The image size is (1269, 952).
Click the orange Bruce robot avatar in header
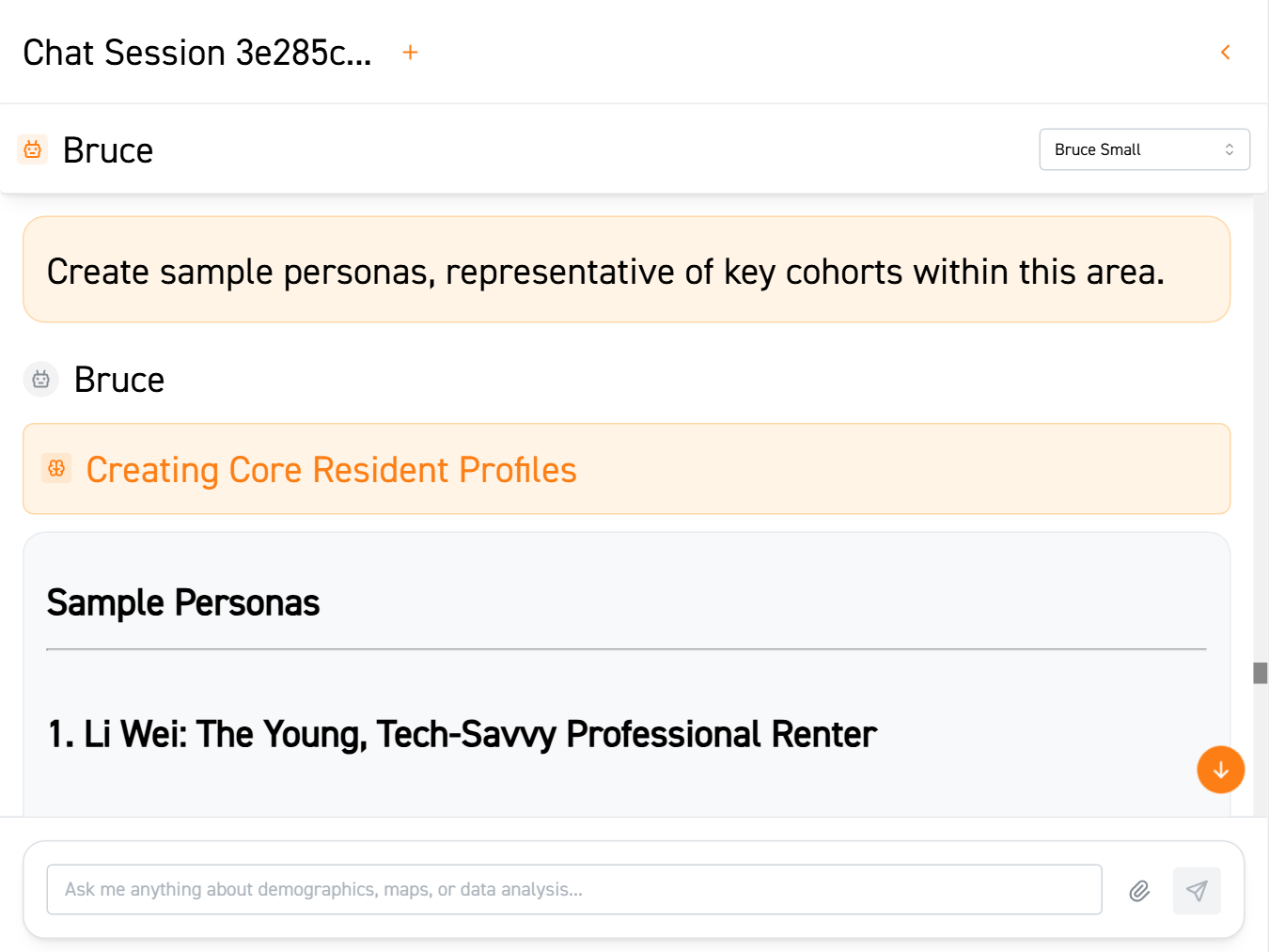coord(32,149)
